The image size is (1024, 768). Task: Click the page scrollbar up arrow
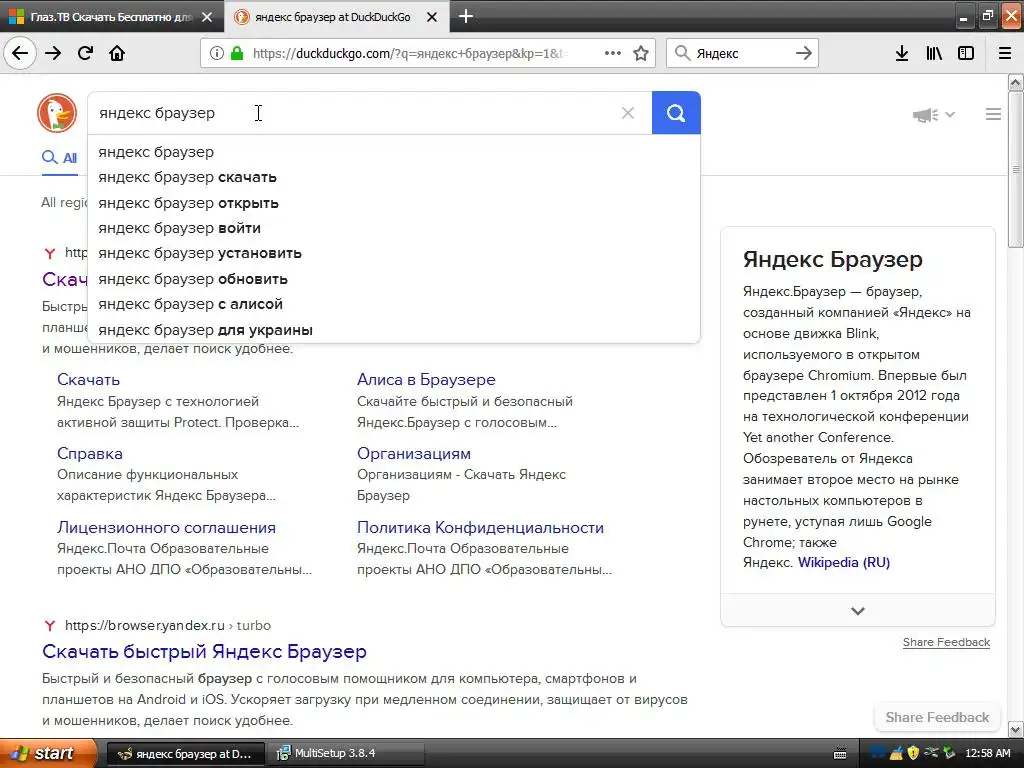click(1016, 82)
